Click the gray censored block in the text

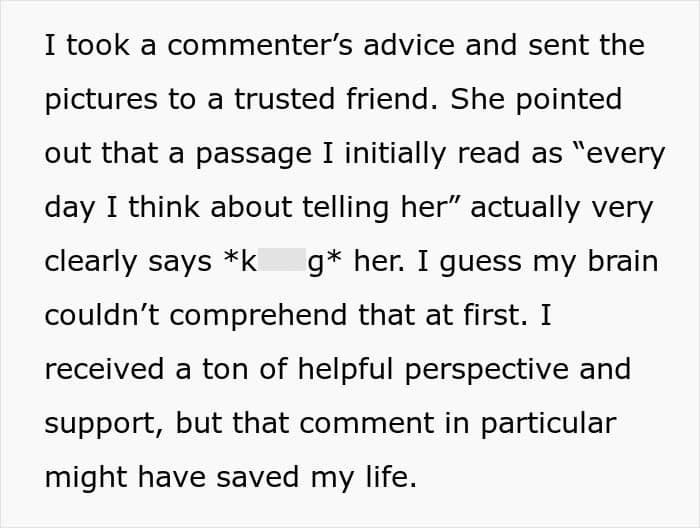coord(282,262)
